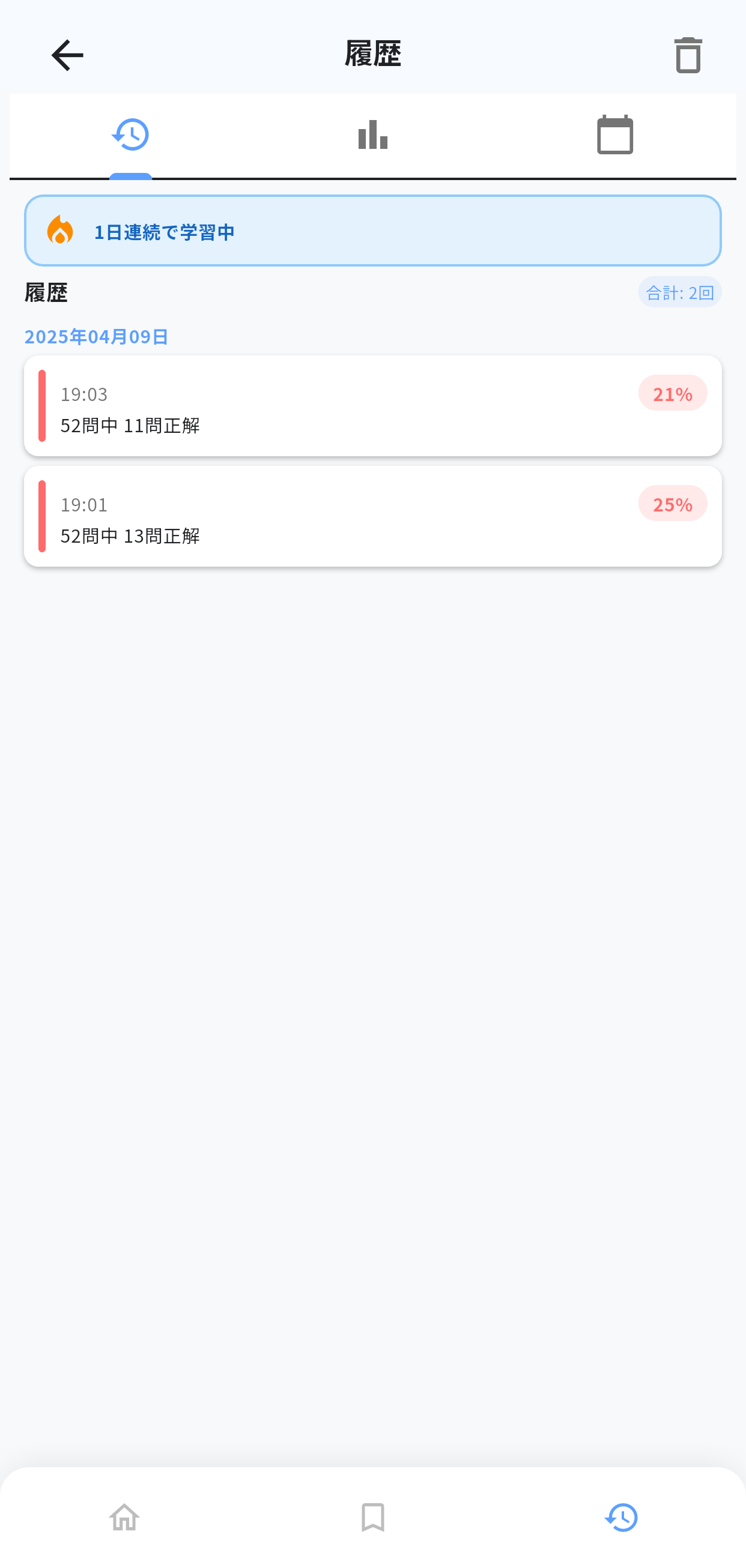Tap the 履歴 page title
Viewport: 746px width, 1568px height.
[x=372, y=54]
